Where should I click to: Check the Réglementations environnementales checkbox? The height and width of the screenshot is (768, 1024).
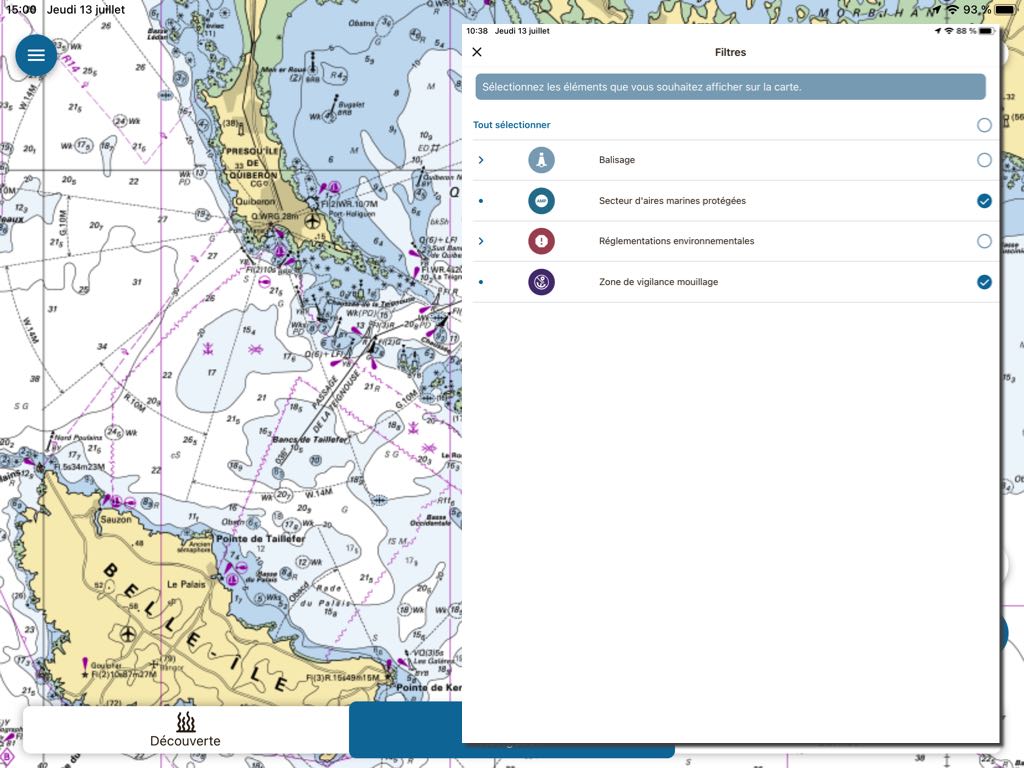984,241
